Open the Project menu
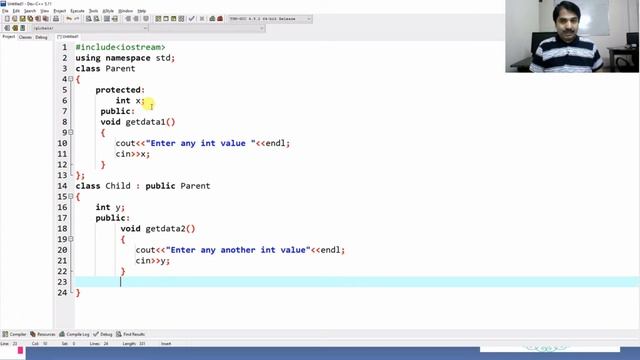Viewport: 640px width, 360px height. [x=60, y=11]
